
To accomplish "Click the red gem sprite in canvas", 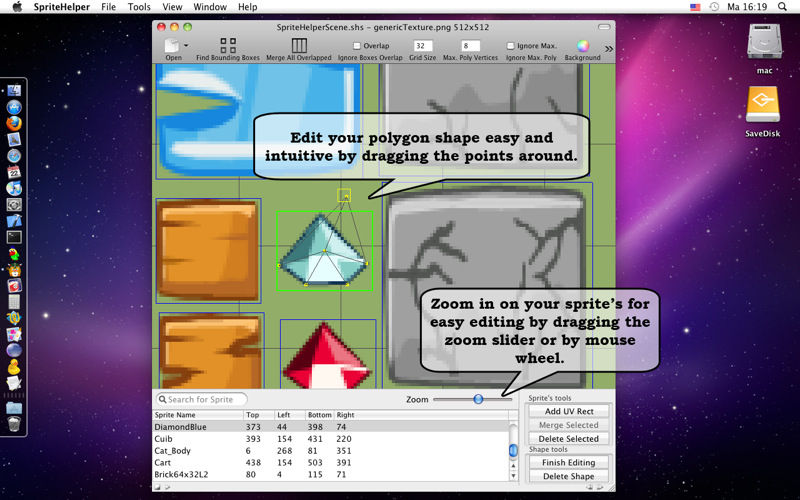I will pos(327,357).
